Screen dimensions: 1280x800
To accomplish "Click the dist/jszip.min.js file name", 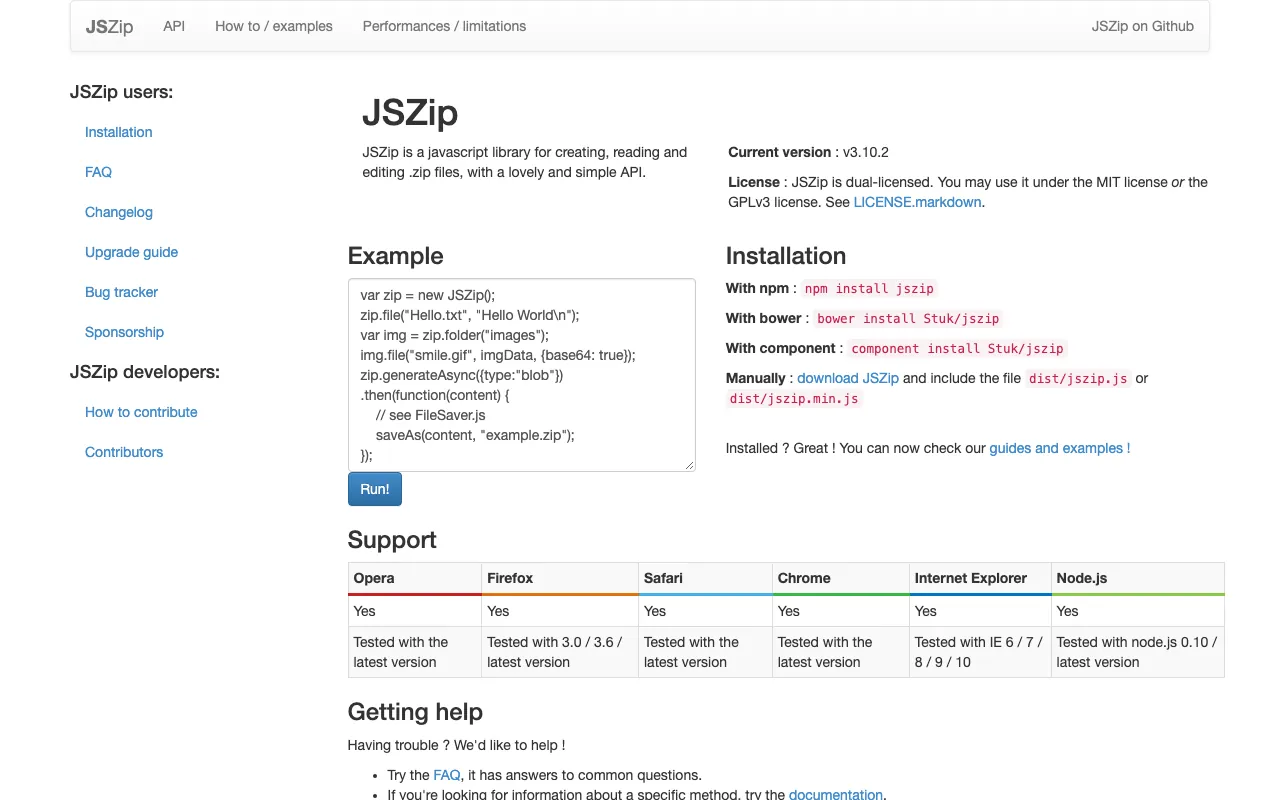I will click(794, 398).
